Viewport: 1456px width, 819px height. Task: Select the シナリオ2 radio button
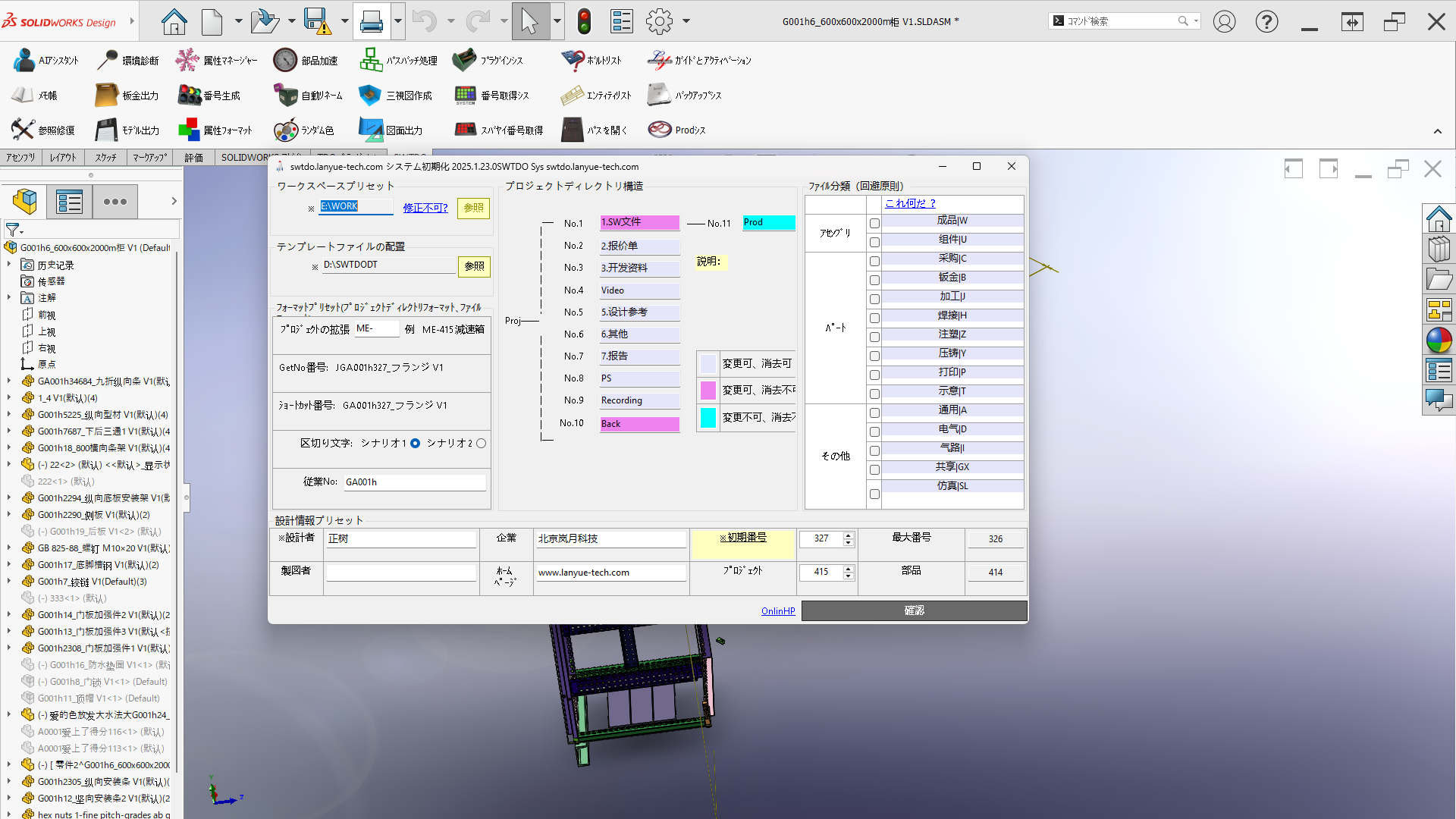tap(481, 444)
